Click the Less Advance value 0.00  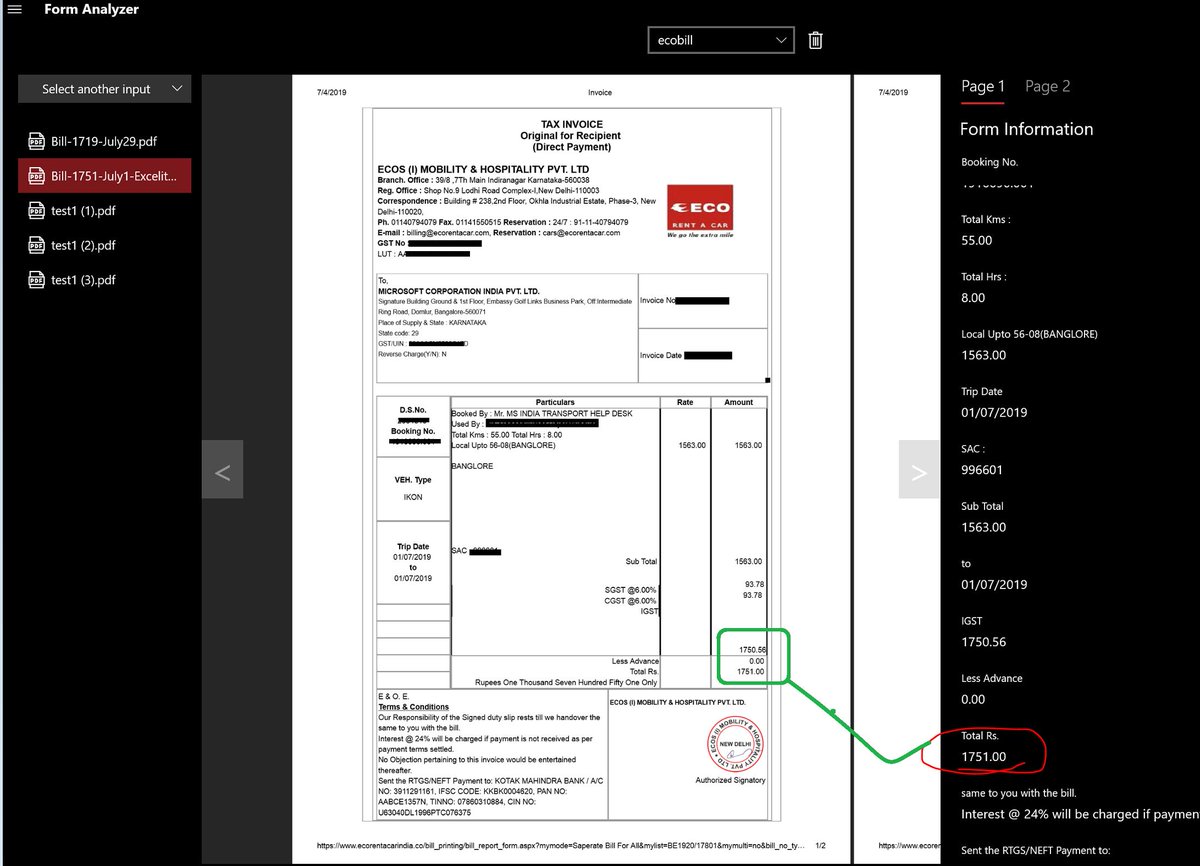point(973,699)
